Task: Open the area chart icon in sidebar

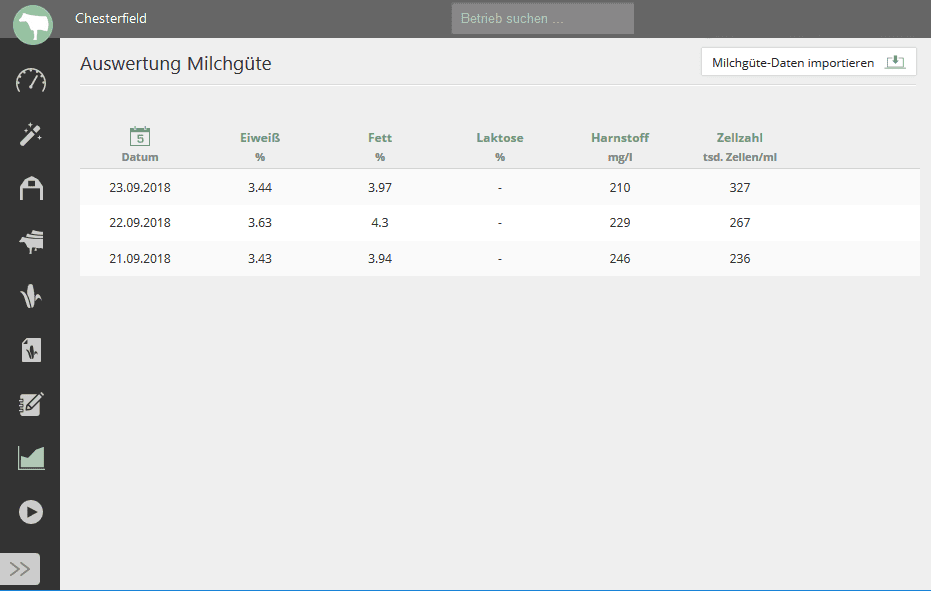Action: click(31, 458)
